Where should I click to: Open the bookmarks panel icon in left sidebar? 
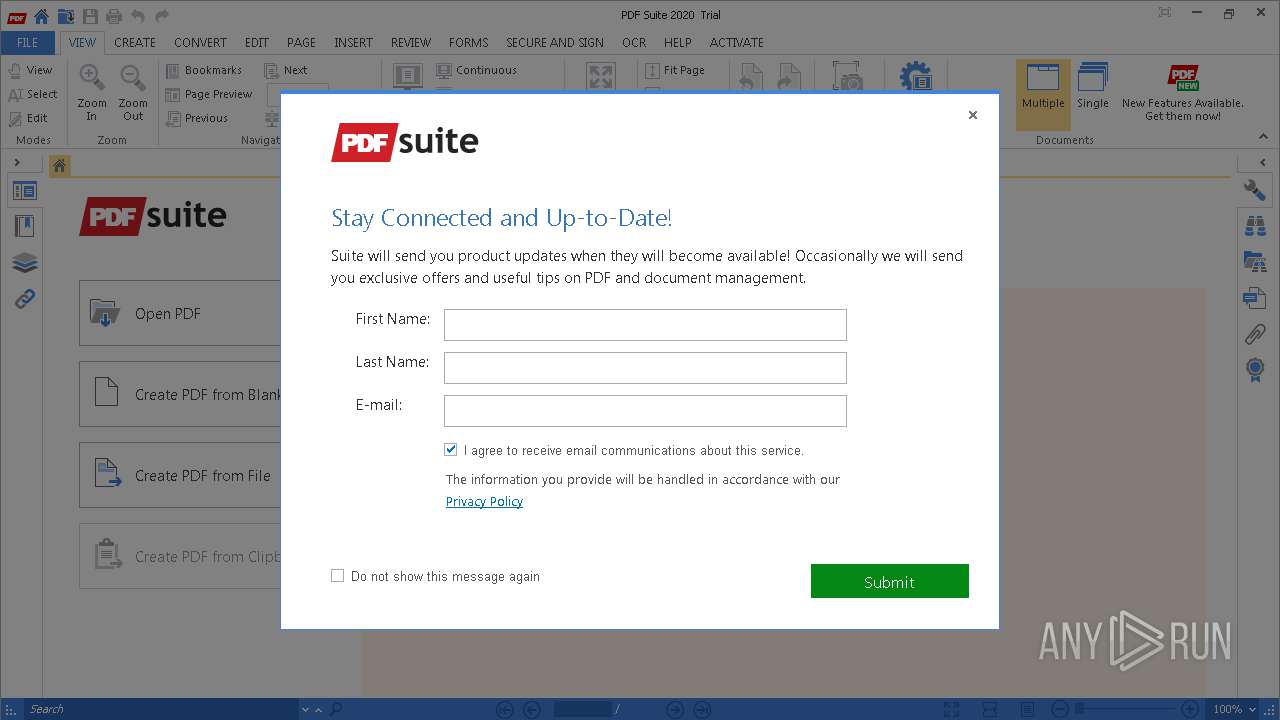25,226
